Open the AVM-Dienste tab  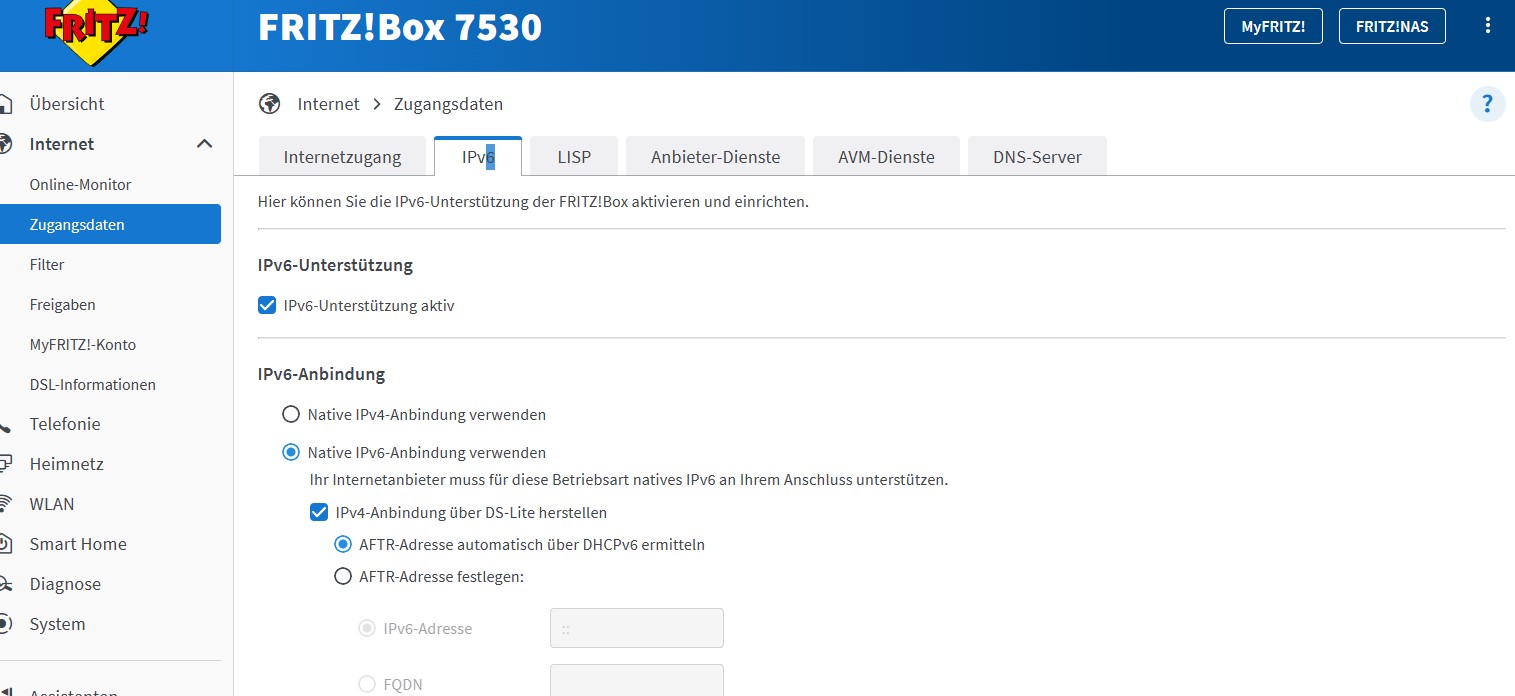click(x=886, y=157)
